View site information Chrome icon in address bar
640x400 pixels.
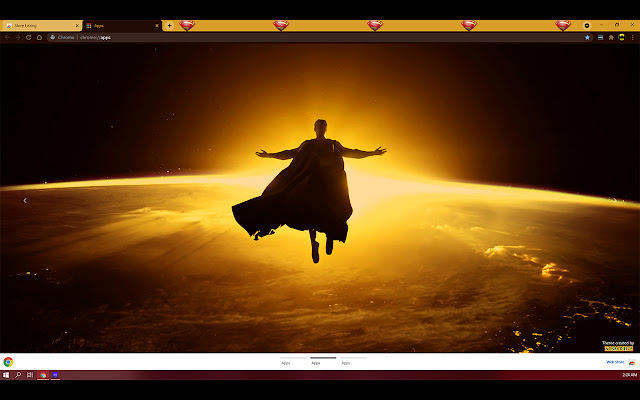53,37
